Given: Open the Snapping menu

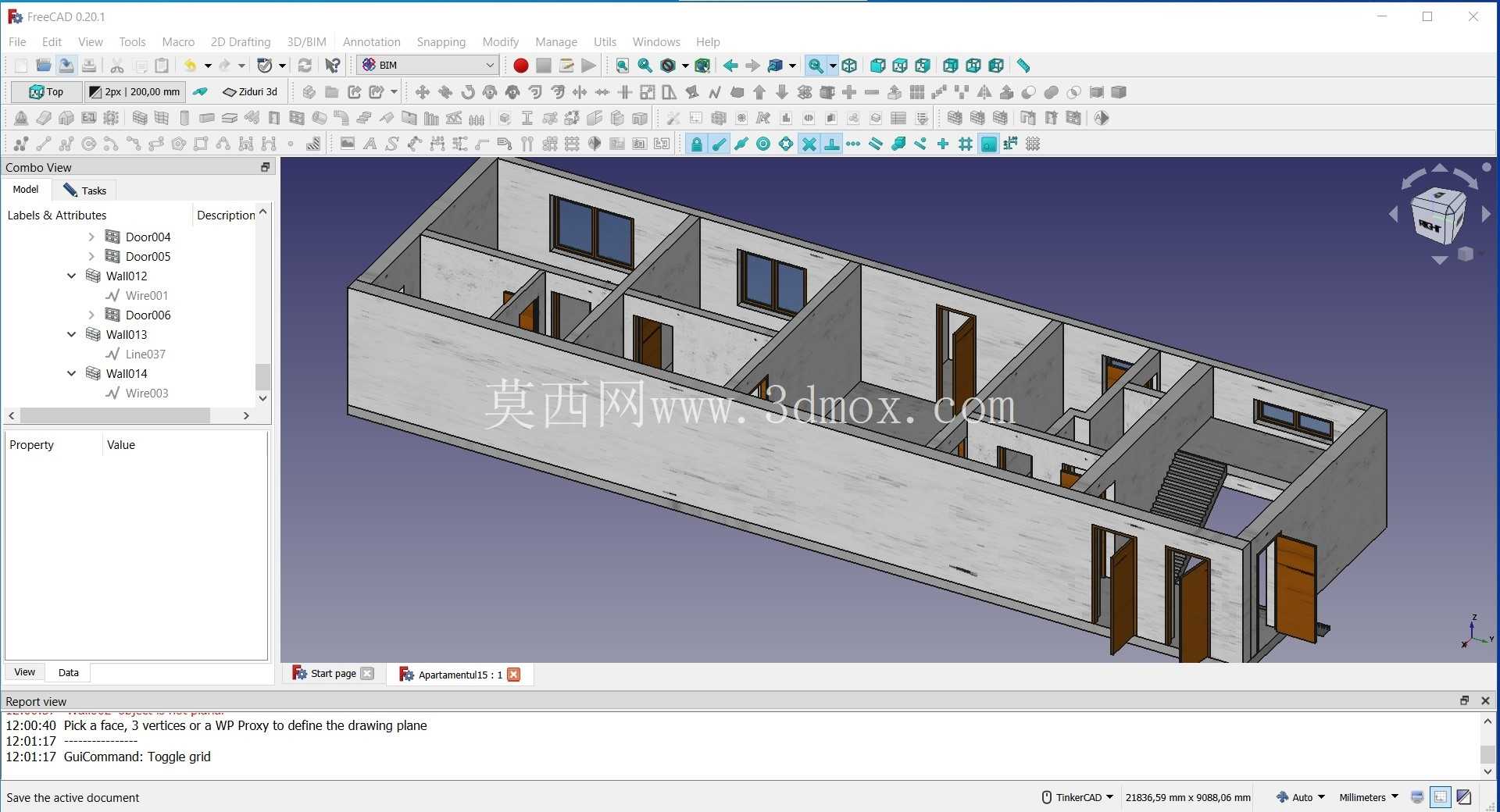Looking at the screenshot, I should [441, 41].
